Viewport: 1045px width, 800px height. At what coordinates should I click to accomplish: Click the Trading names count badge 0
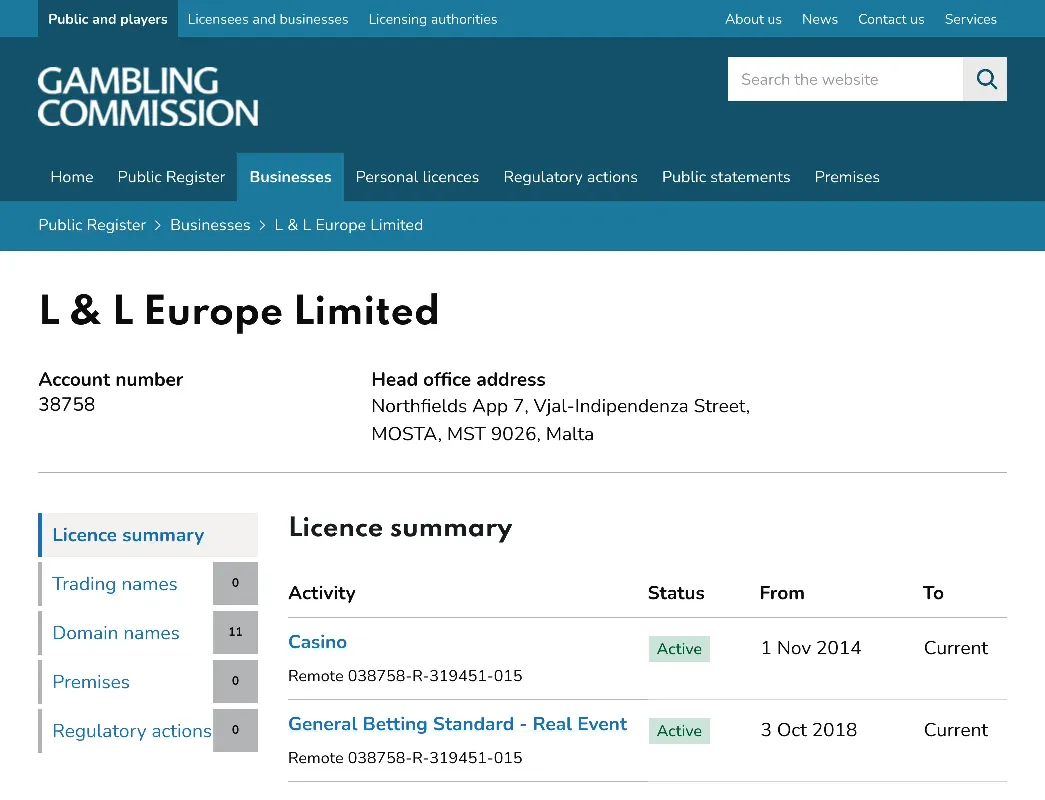[x=235, y=583]
